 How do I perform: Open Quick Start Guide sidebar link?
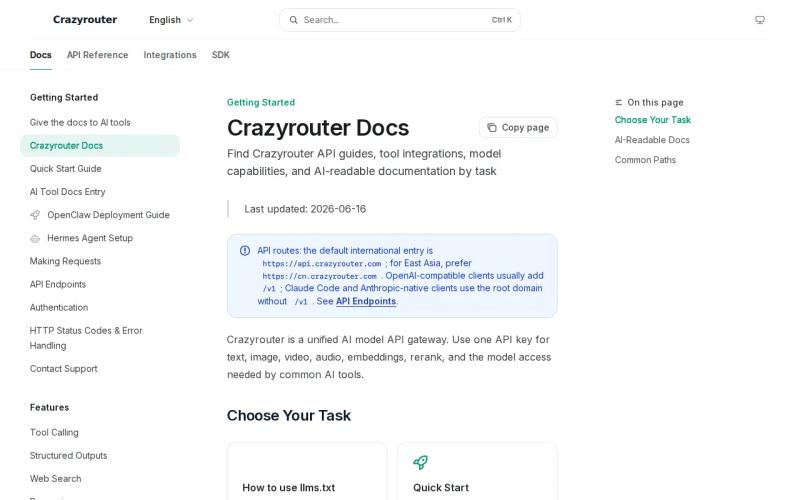pos(100,168)
